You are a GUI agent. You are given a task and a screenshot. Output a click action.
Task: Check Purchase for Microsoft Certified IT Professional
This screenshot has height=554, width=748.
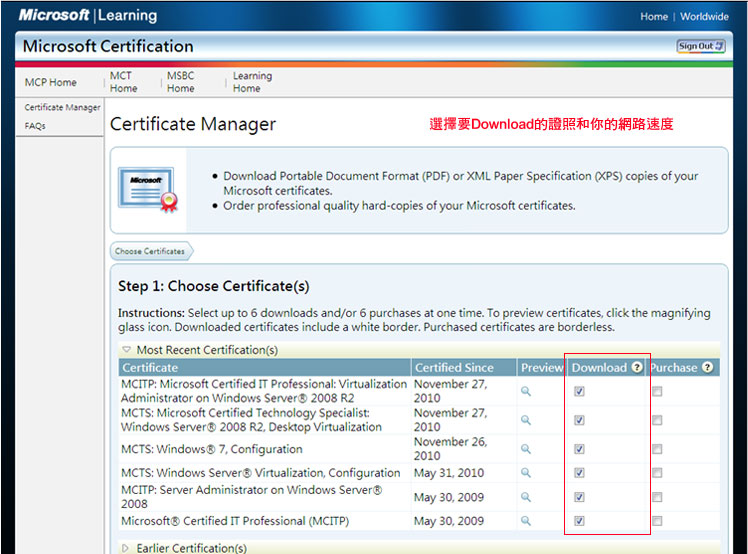(x=657, y=521)
